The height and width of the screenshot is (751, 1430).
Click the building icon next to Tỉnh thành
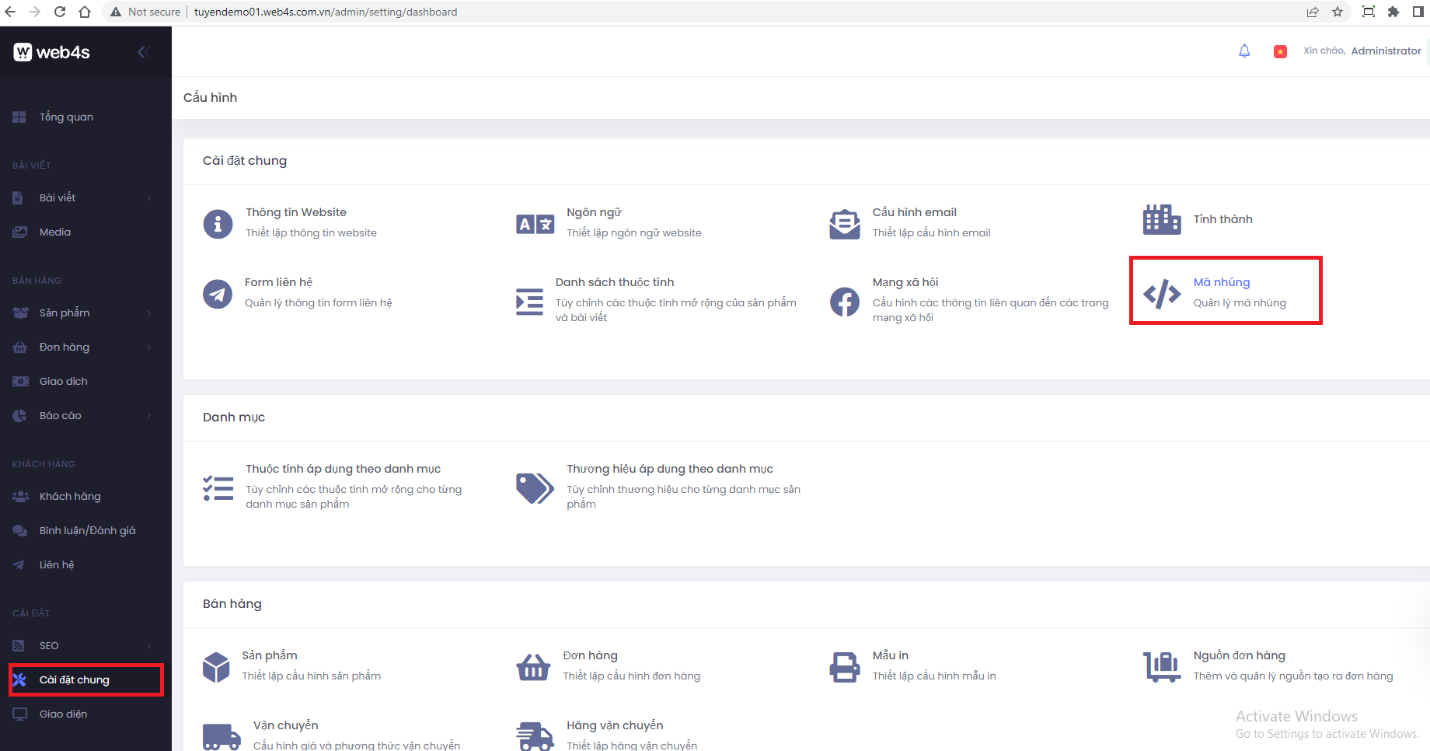[1160, 219]
